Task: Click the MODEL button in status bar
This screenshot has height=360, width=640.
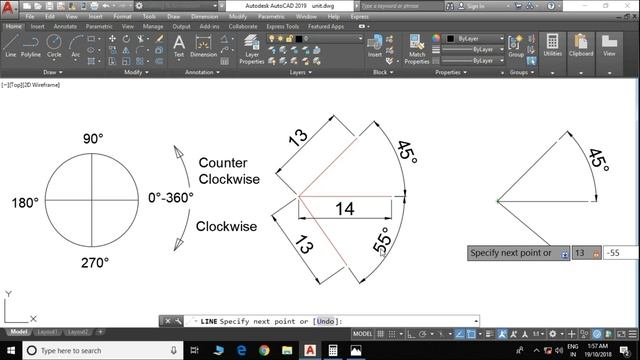Action: click(x=362, y=334)
